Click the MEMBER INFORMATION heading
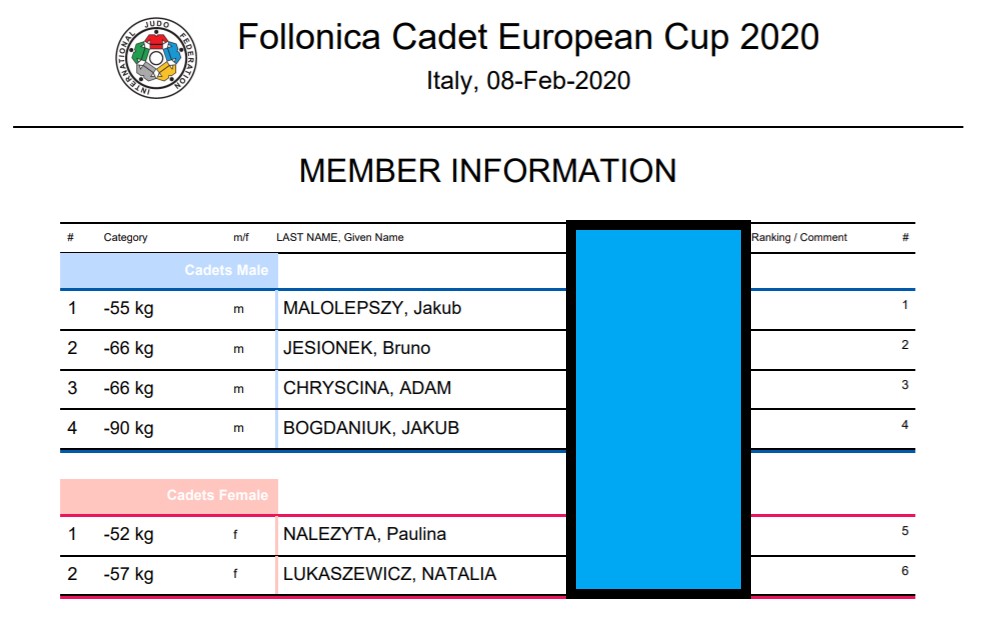 tap(487, 171)
